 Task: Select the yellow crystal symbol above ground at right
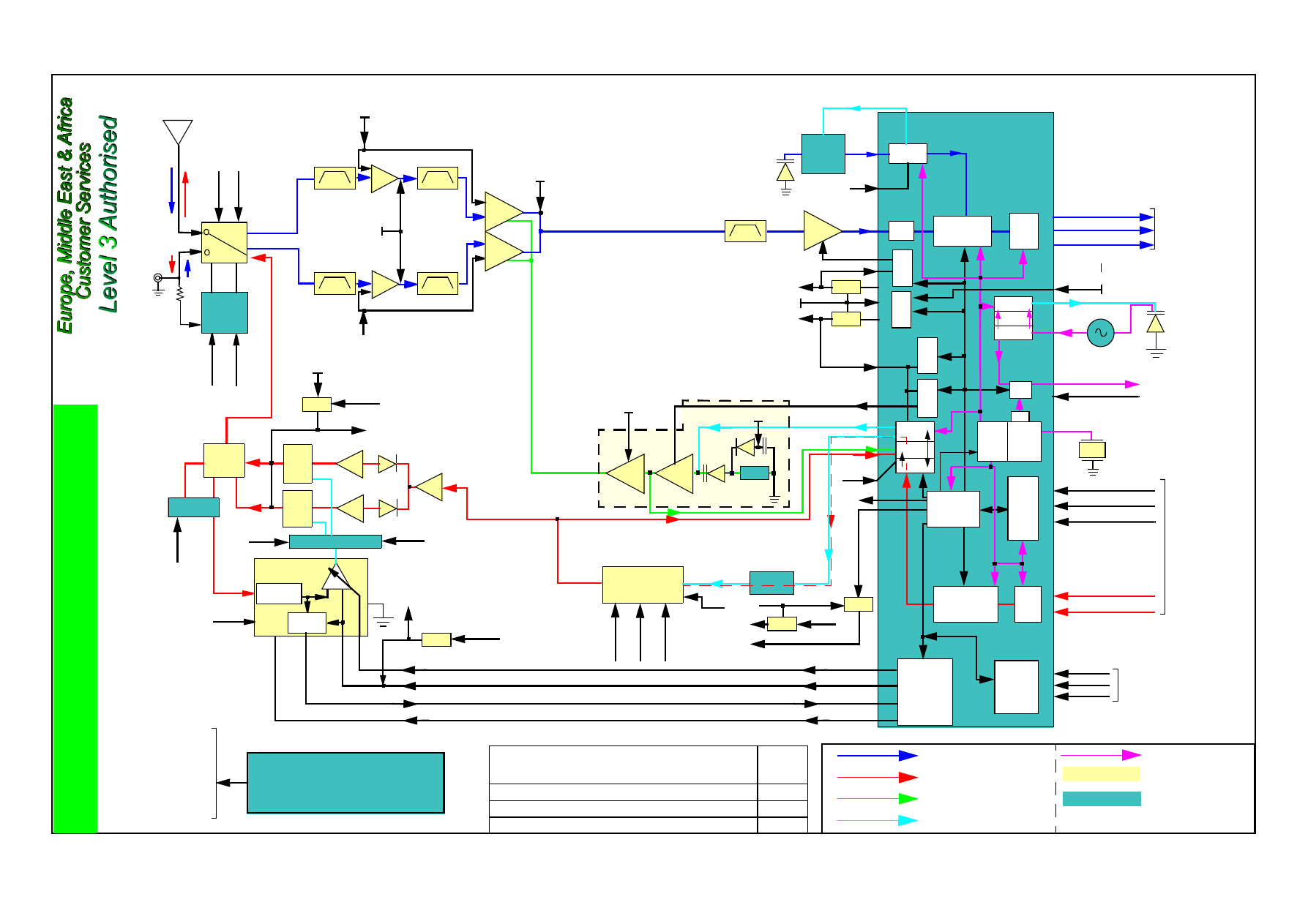coord(1092,449)
